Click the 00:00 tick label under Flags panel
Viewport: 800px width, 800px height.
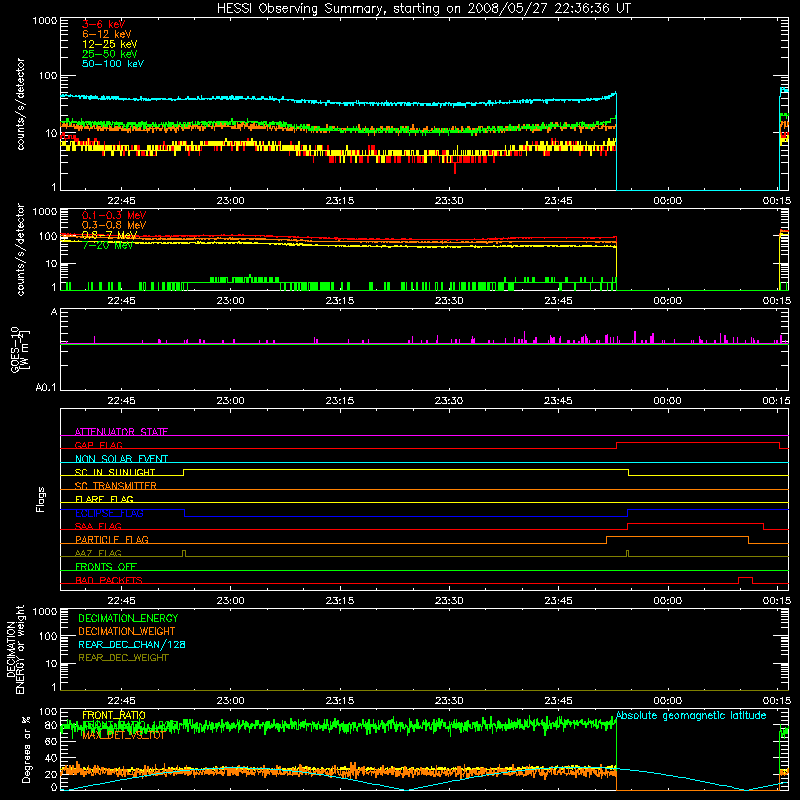pos(667,601)
